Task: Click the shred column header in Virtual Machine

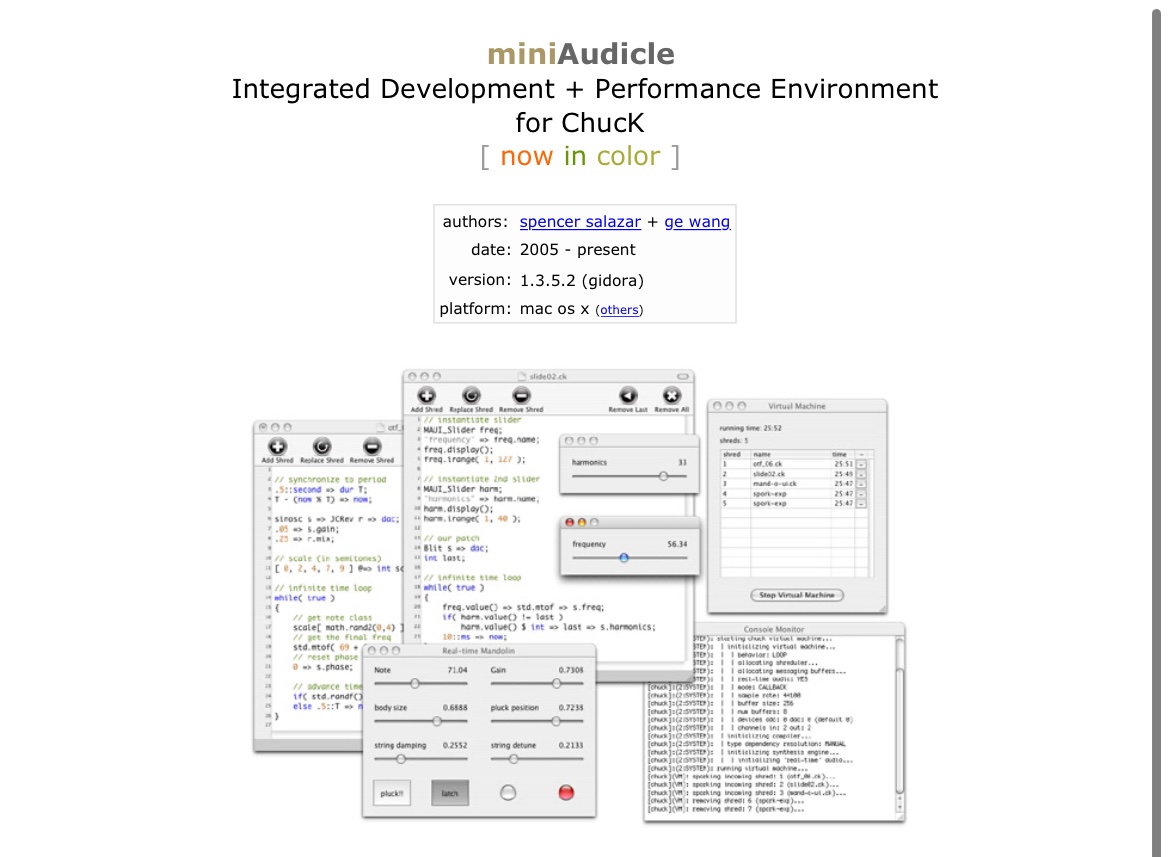Action: pos(732,454)
